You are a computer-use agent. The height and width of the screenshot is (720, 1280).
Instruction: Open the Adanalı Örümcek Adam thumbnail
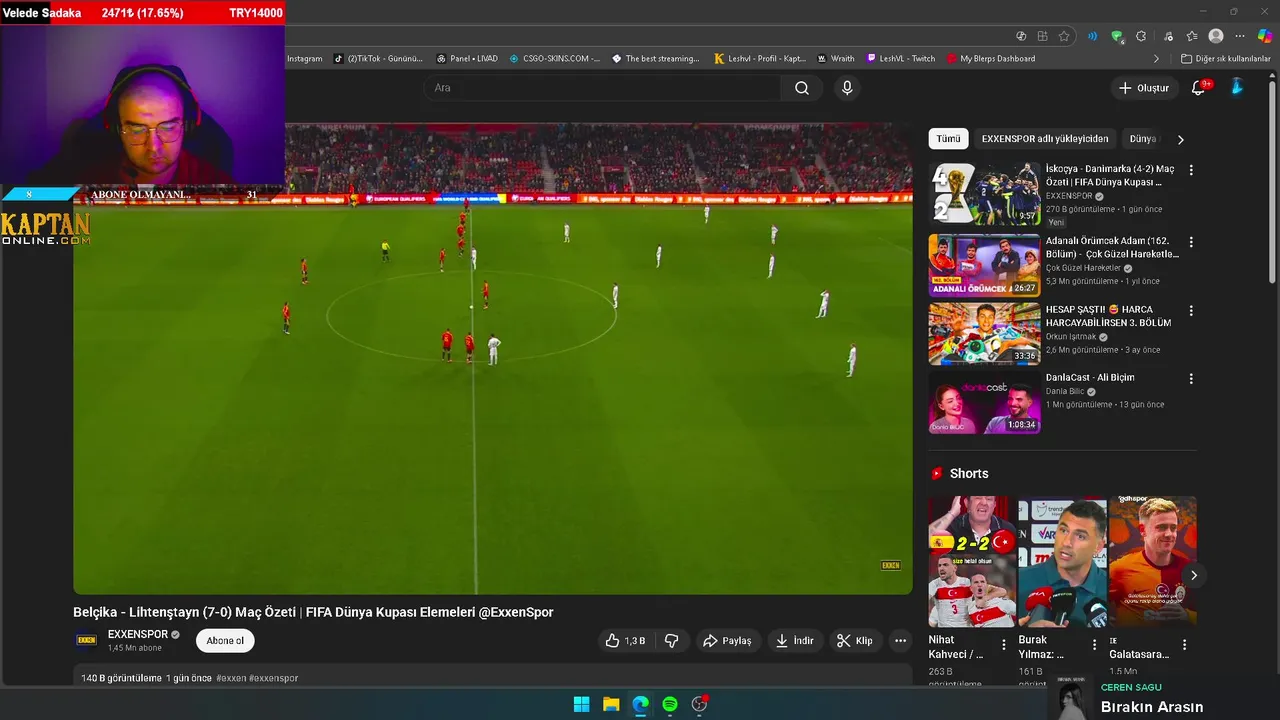(x=984, y=265)
